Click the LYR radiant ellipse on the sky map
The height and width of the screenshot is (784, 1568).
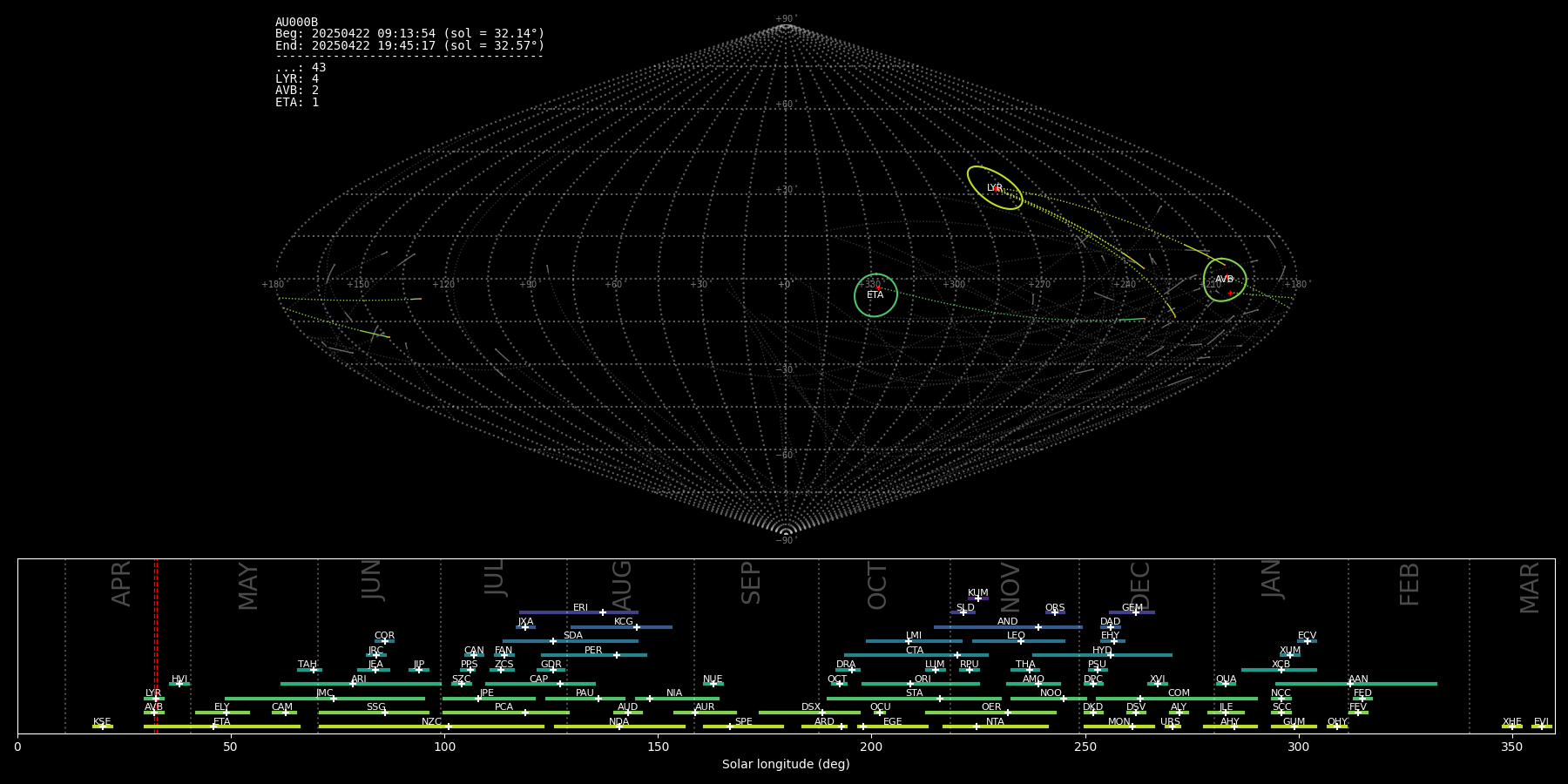pyautogui.click(x=994, y=187)
